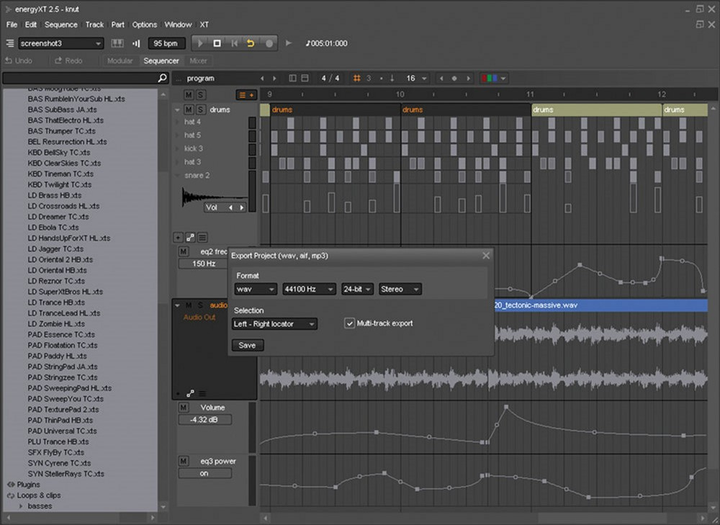Click Save in the Export Project dialog
Image resolution: width=720 pixels, height=525 pixels.
pyautogui.click(x=248, y=345)
